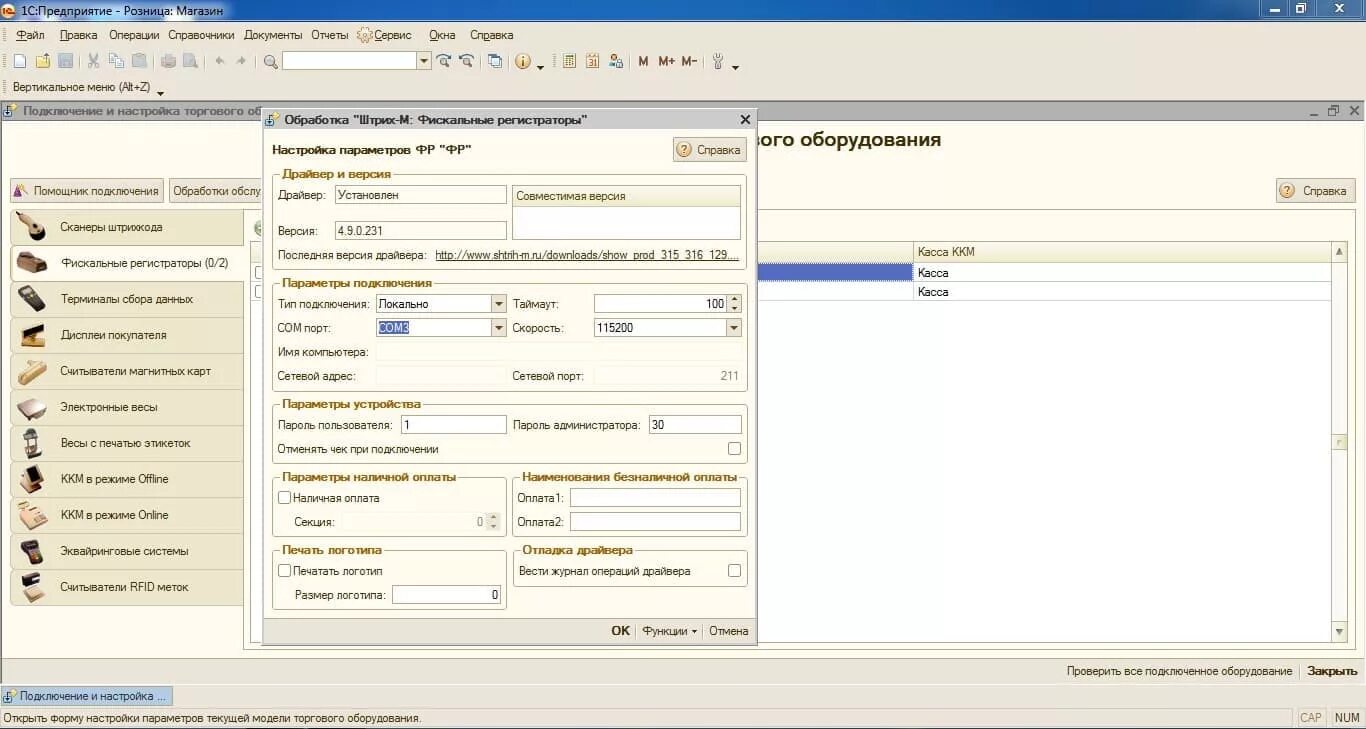Click the undo arrow icon
The height and width of the screenshot is (729, 1366).
coord(220,61)
